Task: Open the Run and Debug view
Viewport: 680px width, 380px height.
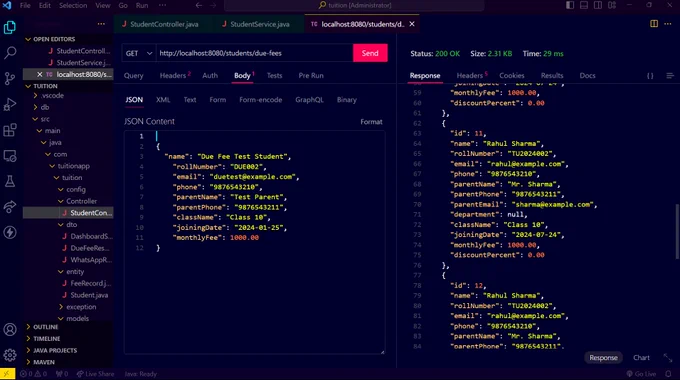Action: (10, 104)
